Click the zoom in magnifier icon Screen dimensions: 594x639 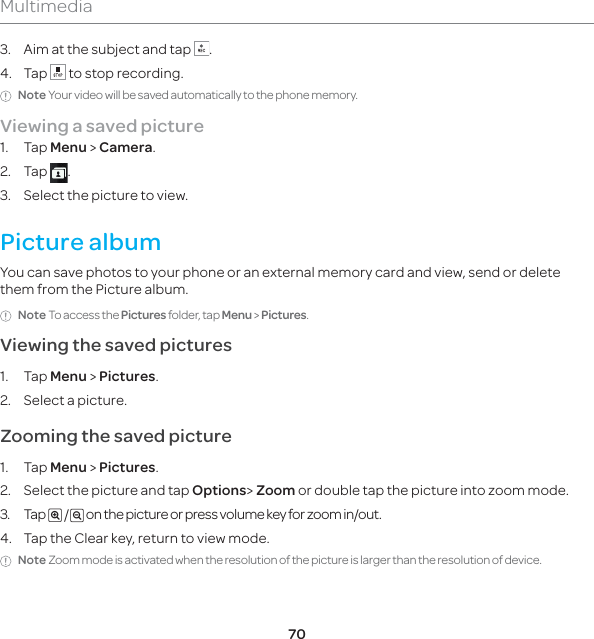point(55,515)
